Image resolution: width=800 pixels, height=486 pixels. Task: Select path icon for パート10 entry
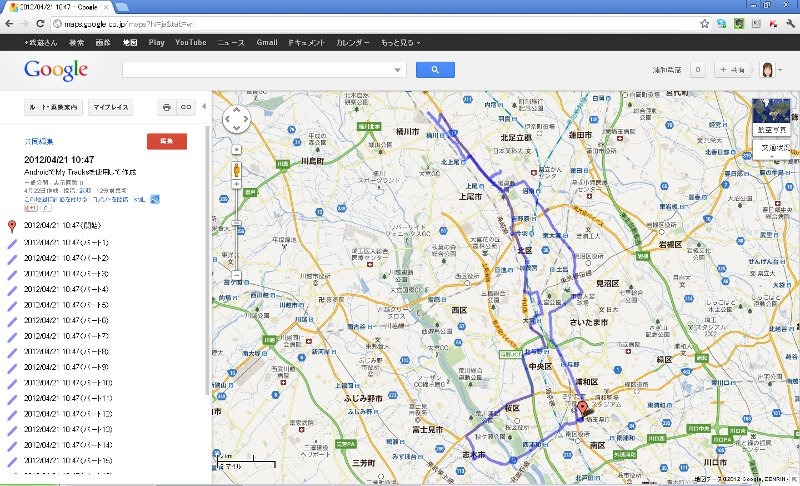coord(12,383)
